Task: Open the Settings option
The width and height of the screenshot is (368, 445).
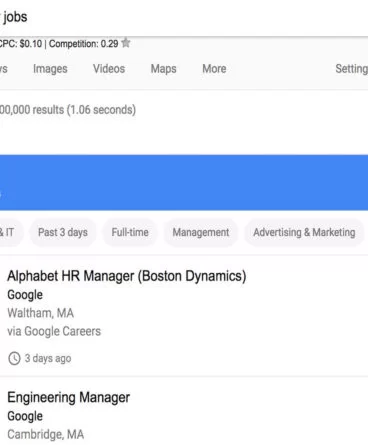Action: click(351, 69)
